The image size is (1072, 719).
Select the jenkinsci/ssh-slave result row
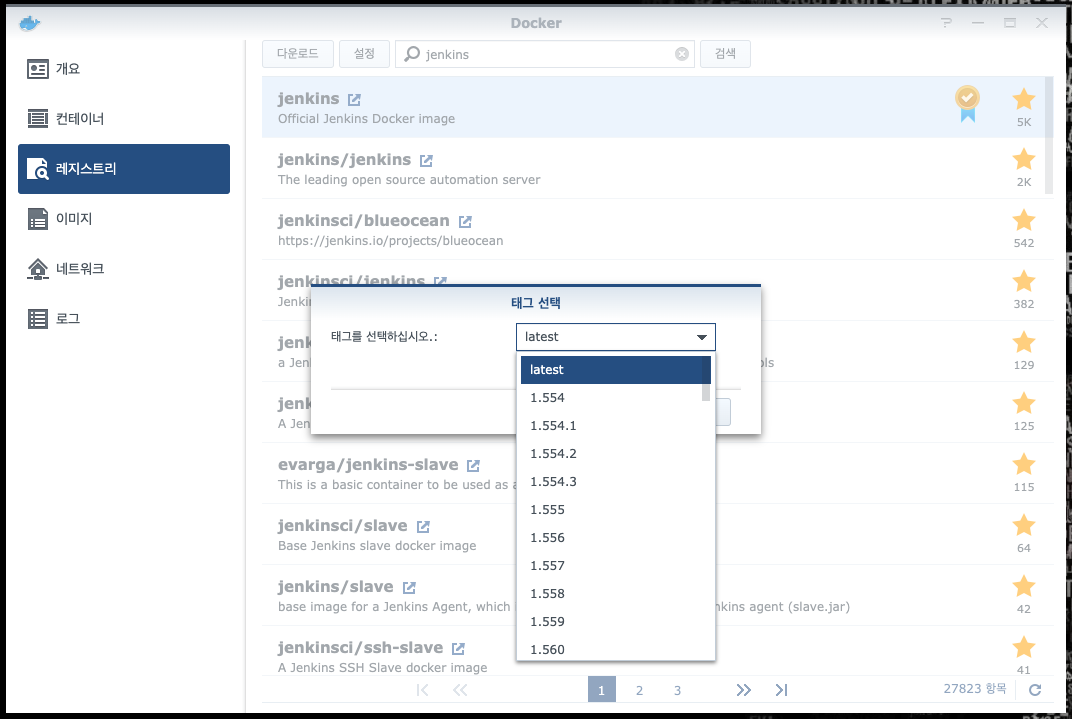653,651
